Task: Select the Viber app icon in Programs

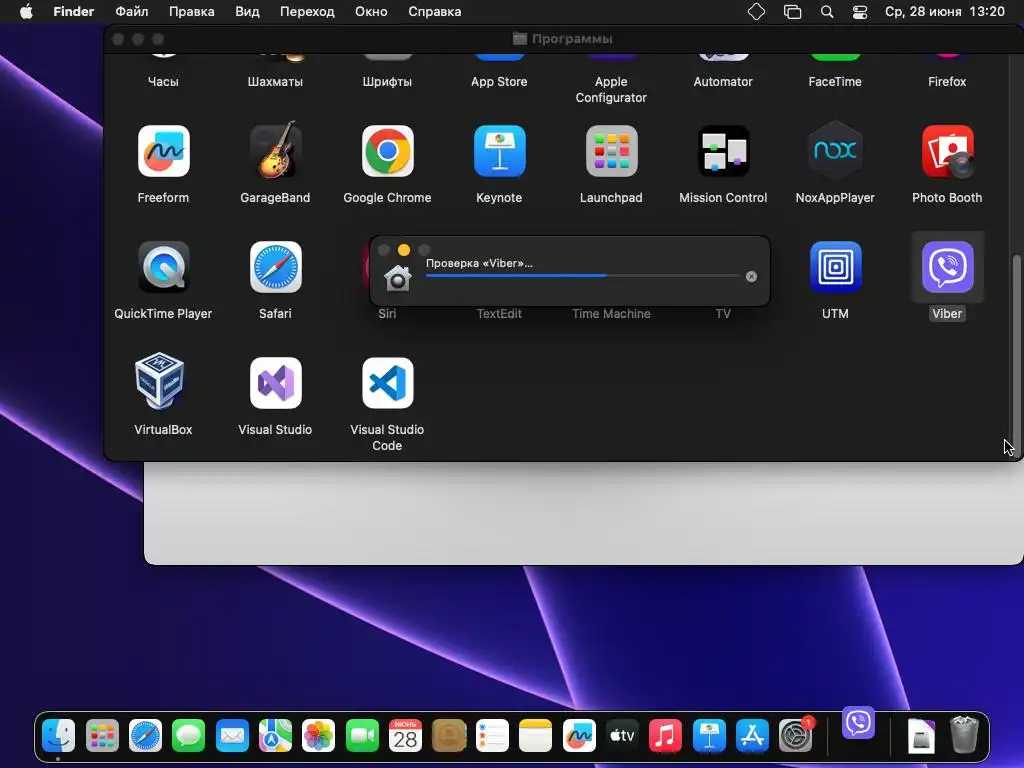Action: click(947, 266)
